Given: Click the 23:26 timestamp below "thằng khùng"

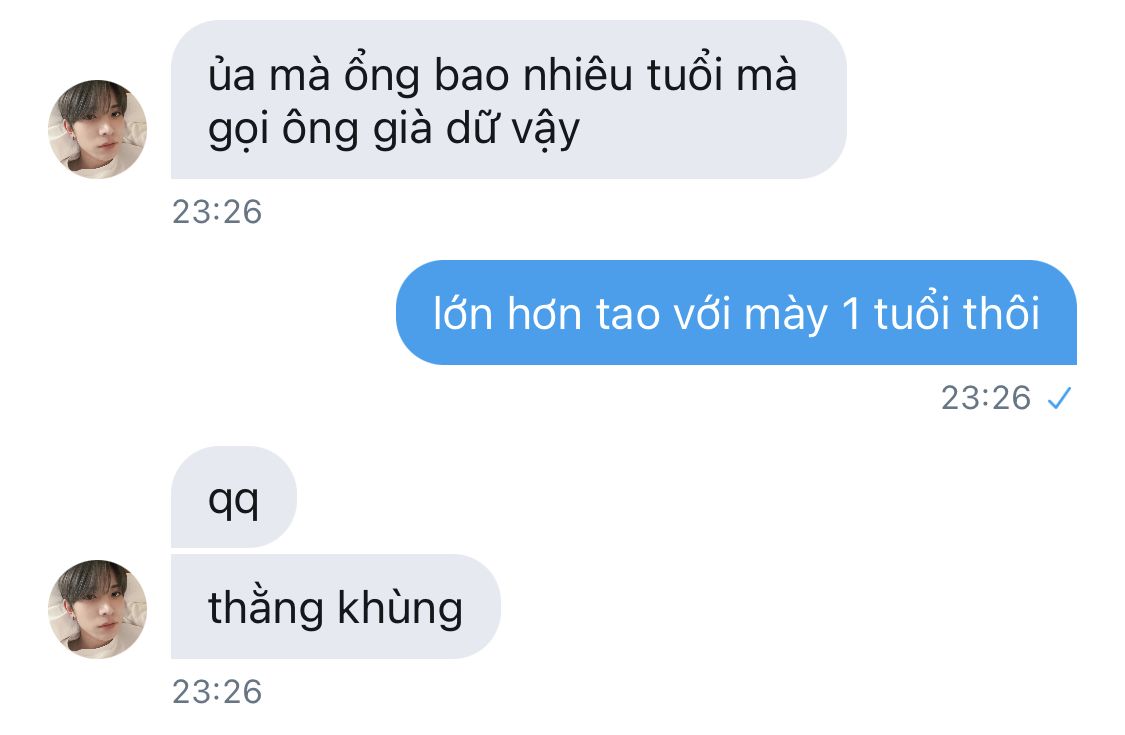Looking at the screenshot, I should (x=217, y=692).
